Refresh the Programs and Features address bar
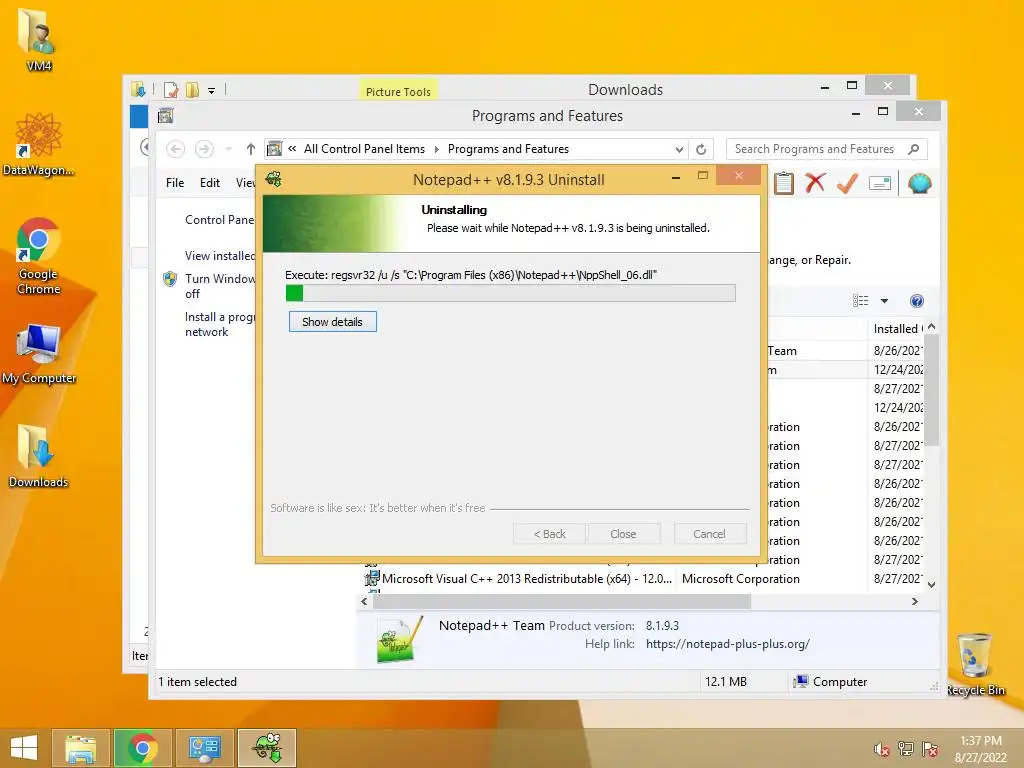 [701, 149]
